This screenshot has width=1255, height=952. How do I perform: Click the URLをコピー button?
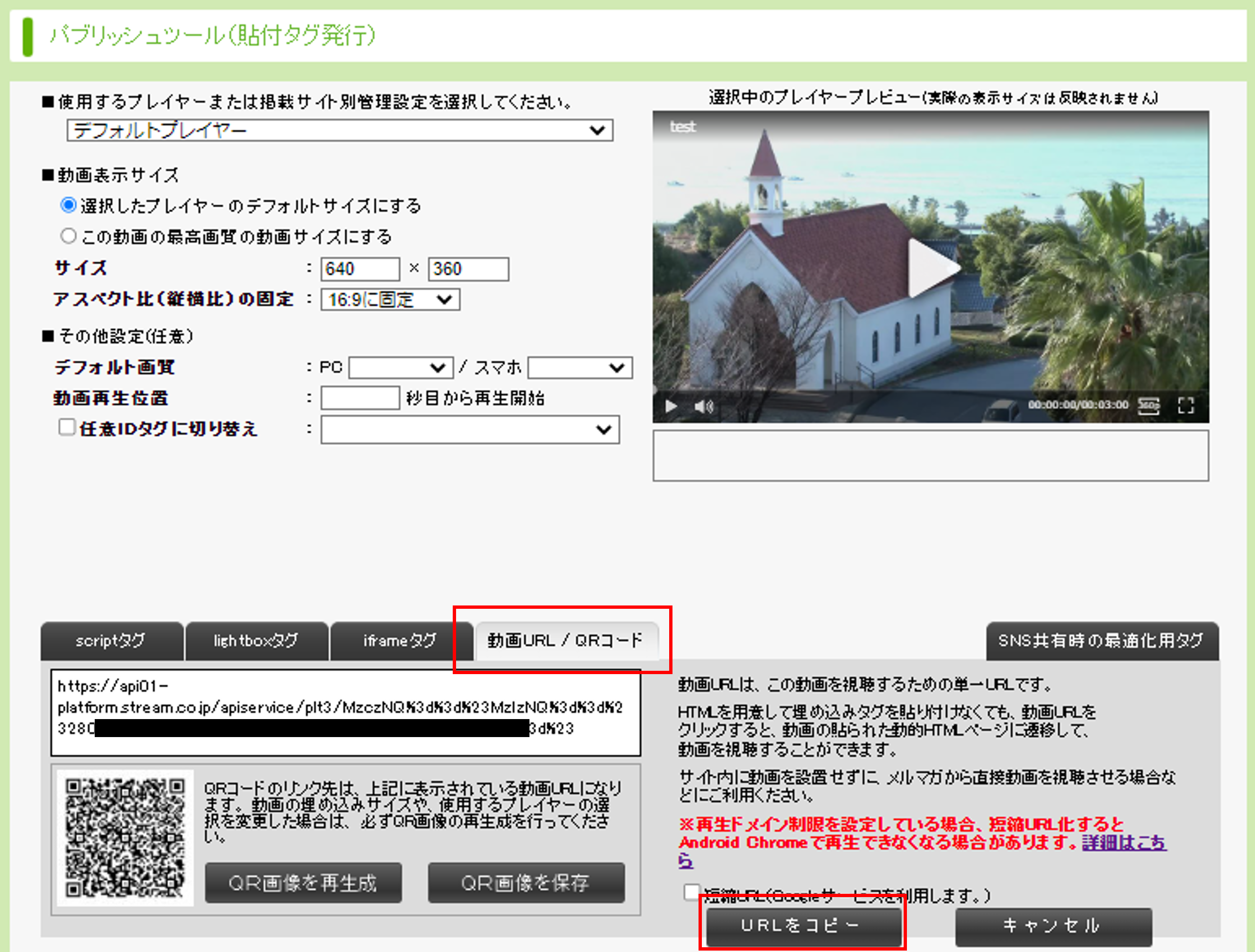coord(803,925)
